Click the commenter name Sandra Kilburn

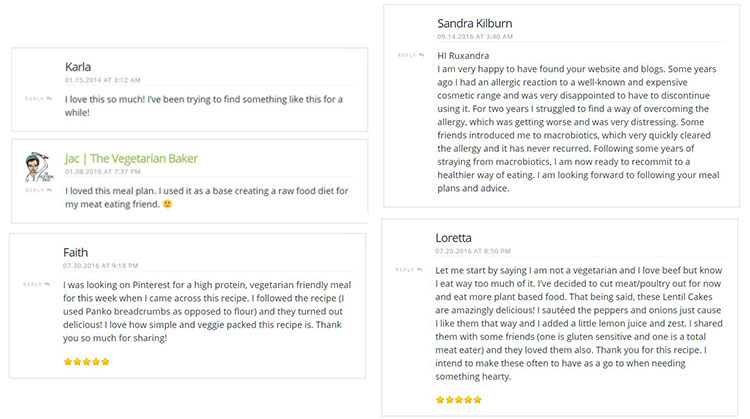click(x=474, y=23)
